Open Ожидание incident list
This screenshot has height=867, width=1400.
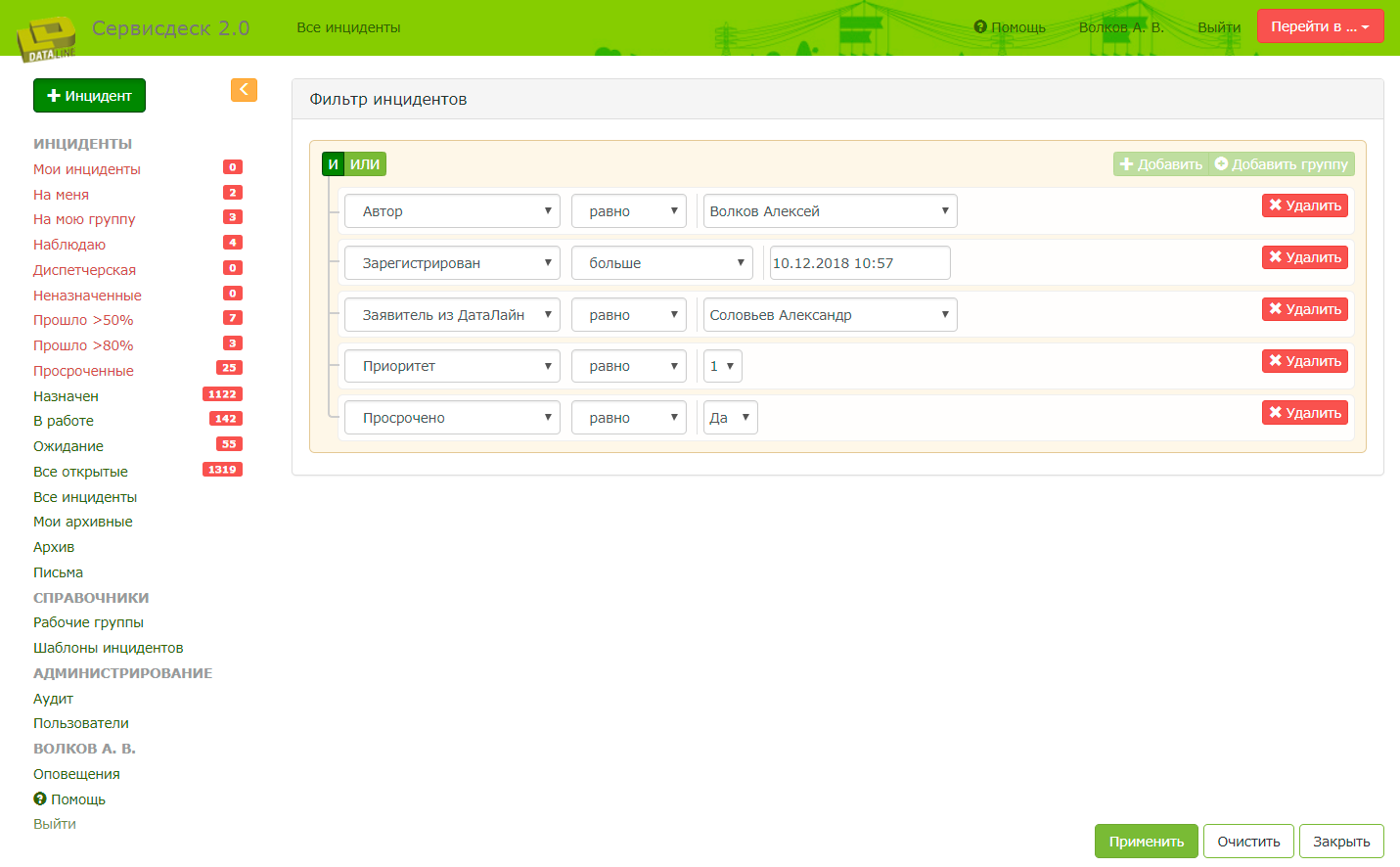click(x=68, y=446)
